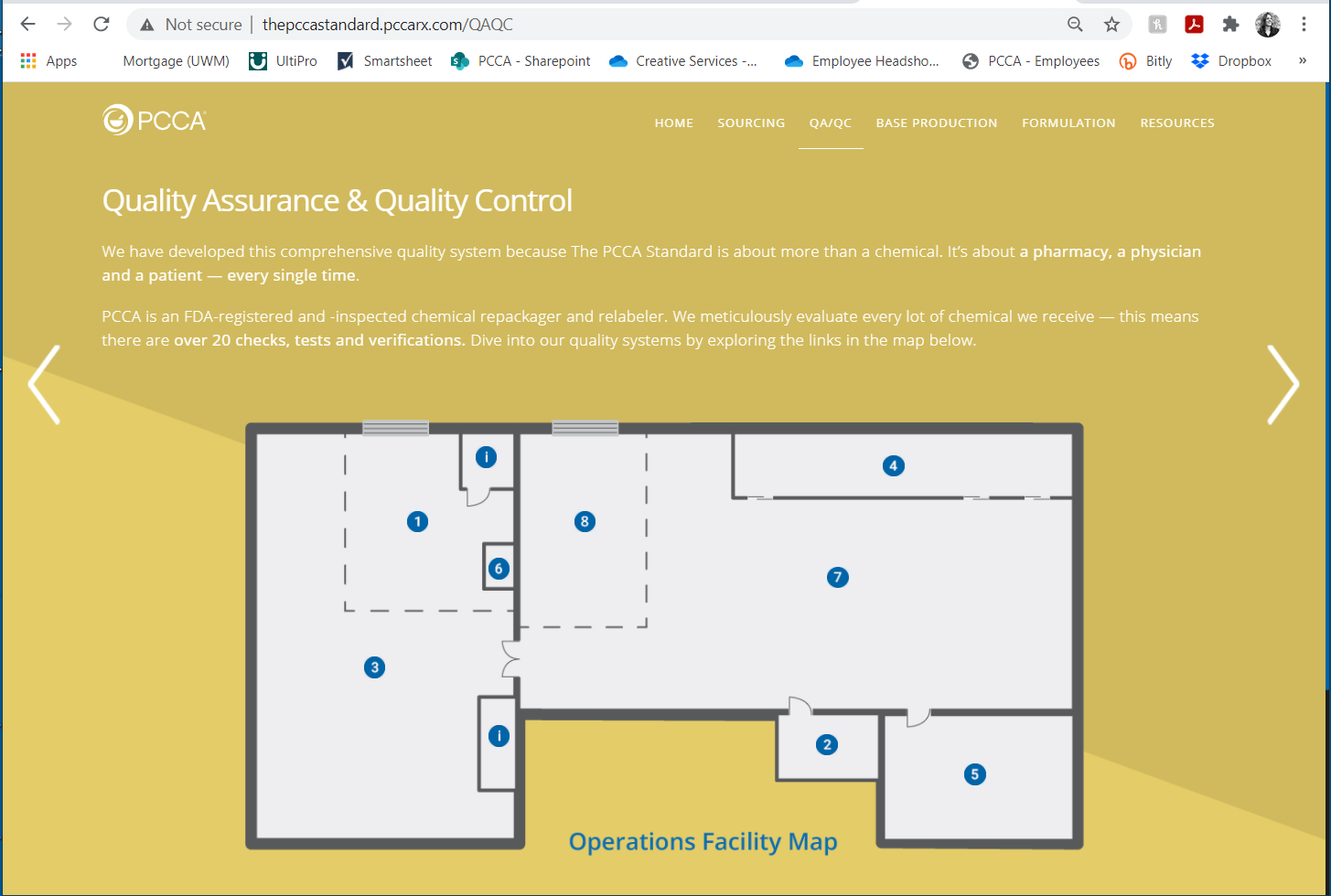Image resolution: width=1331 pixels, height=896 pixels.
Task: Open the RESOURCES nav item
Action: (1177, 123)
